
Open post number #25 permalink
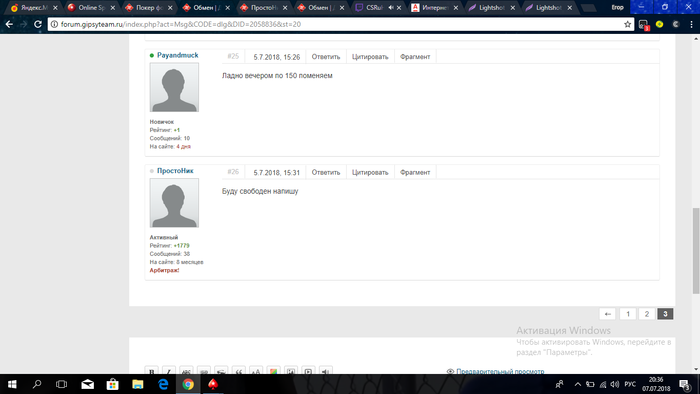click(233, 56)
